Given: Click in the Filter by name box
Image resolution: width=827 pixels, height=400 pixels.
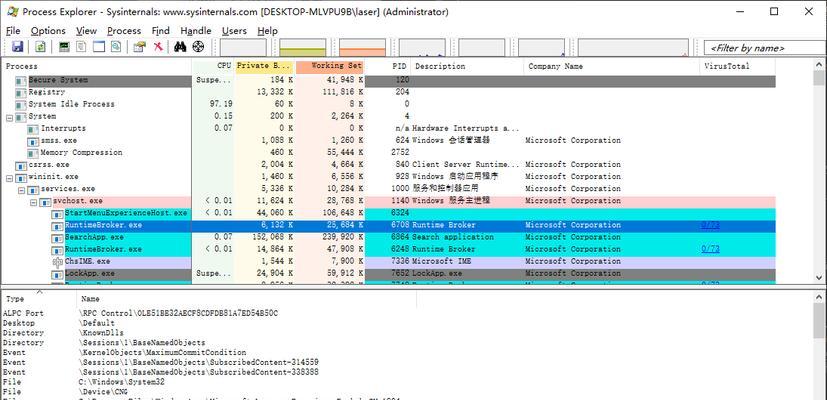Looking at the screenshot, I should coord(765,47).
